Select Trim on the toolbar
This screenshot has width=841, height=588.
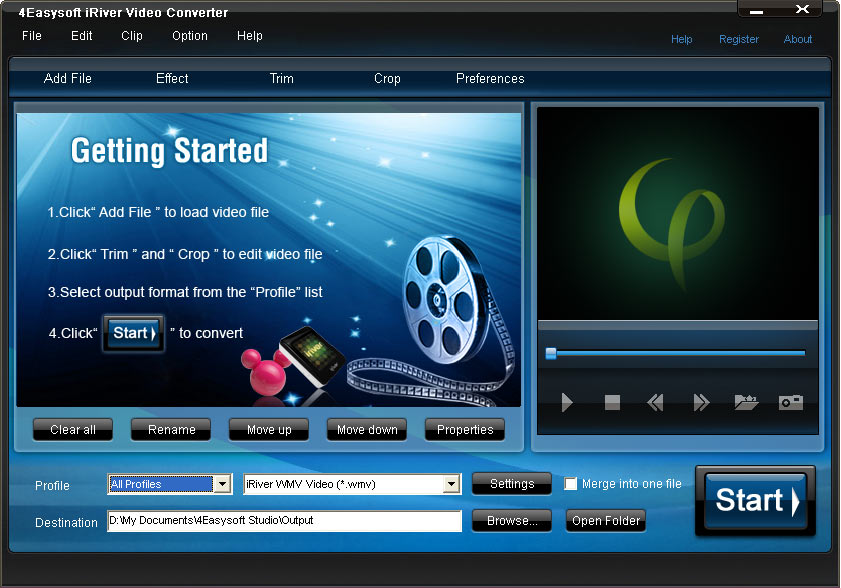tap(281, 78)
